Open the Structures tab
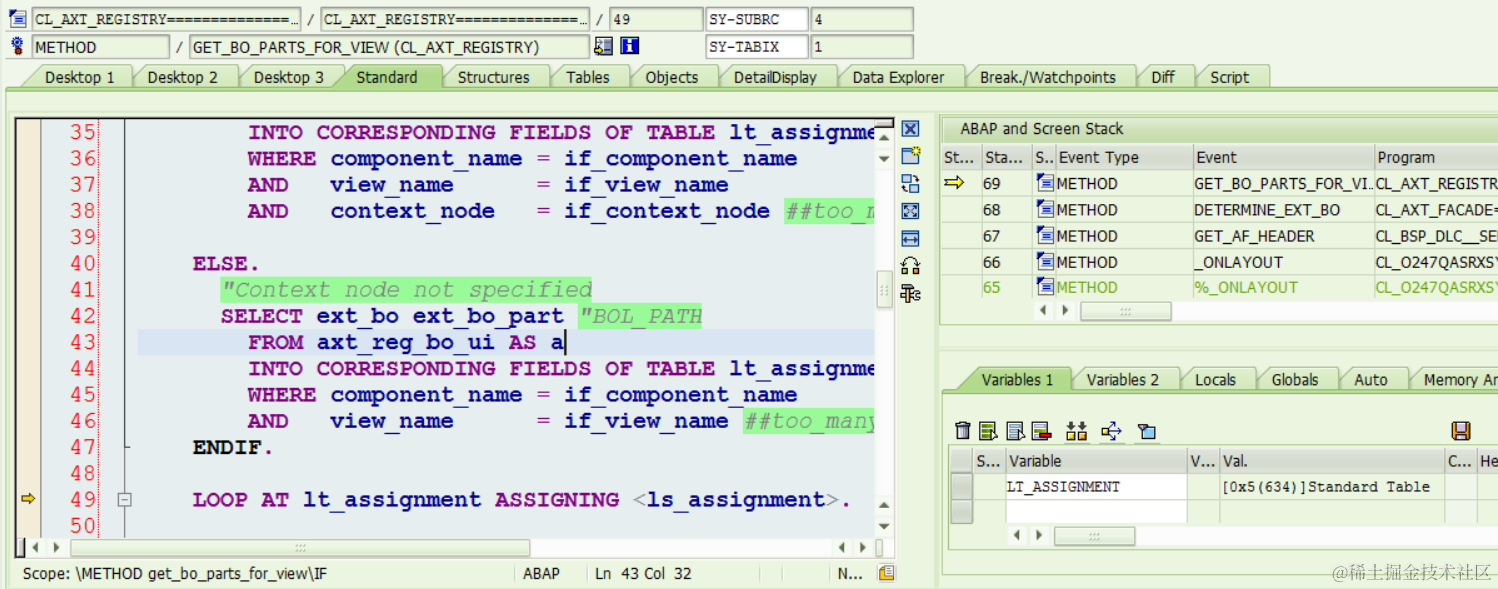This screenshot has width=1498, height=589. tap(493, 77)
